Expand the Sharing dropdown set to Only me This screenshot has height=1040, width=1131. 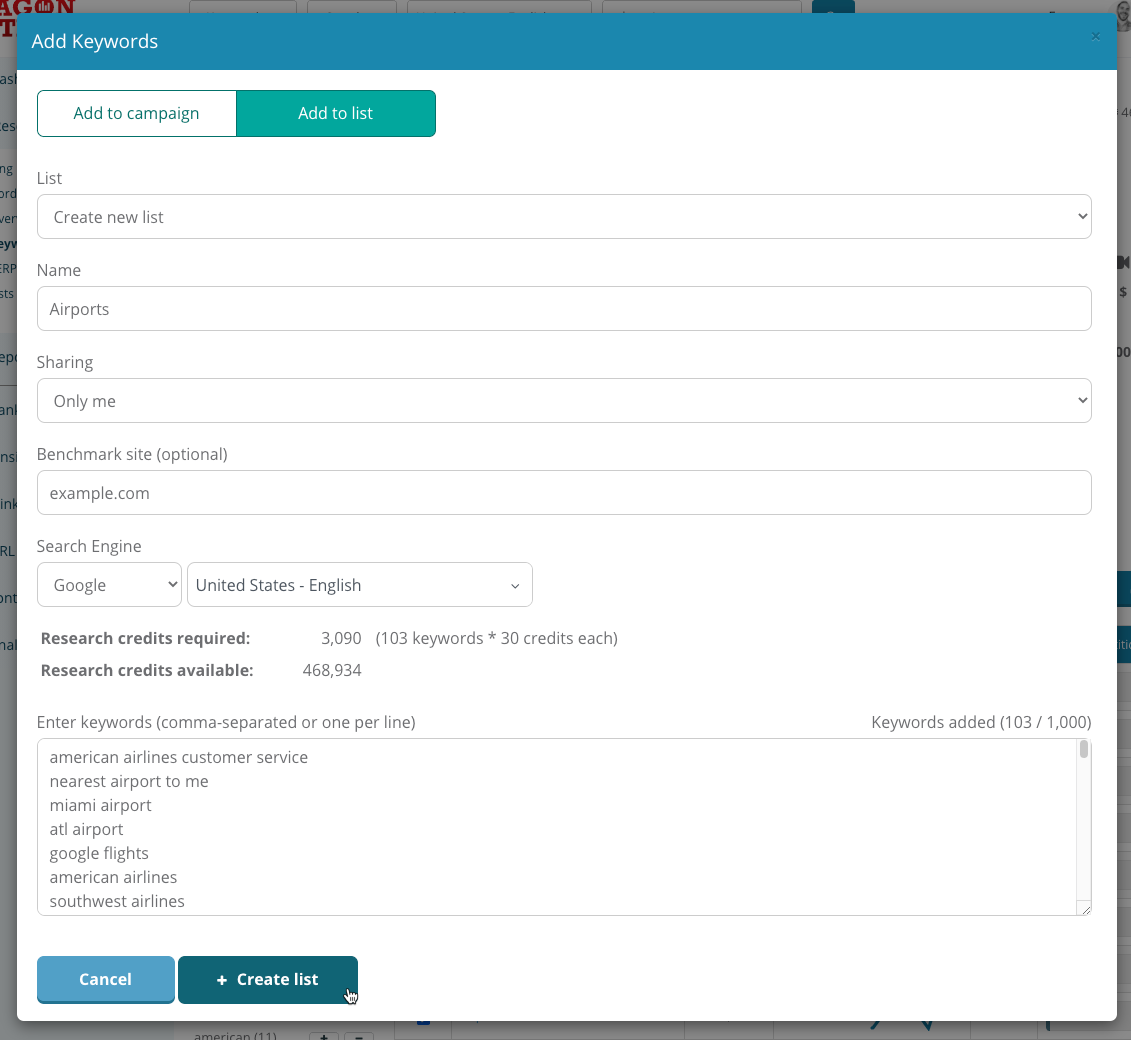(x=563, y=401)
